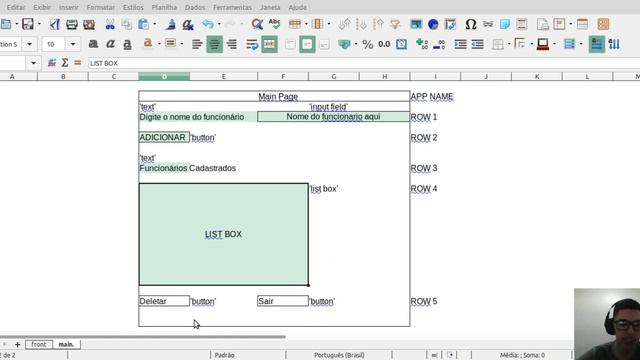The height and width of the screenshot is (360, 640).
Task: Open Find and Replace
Action: pyautogui.click(x=257, y=24)
